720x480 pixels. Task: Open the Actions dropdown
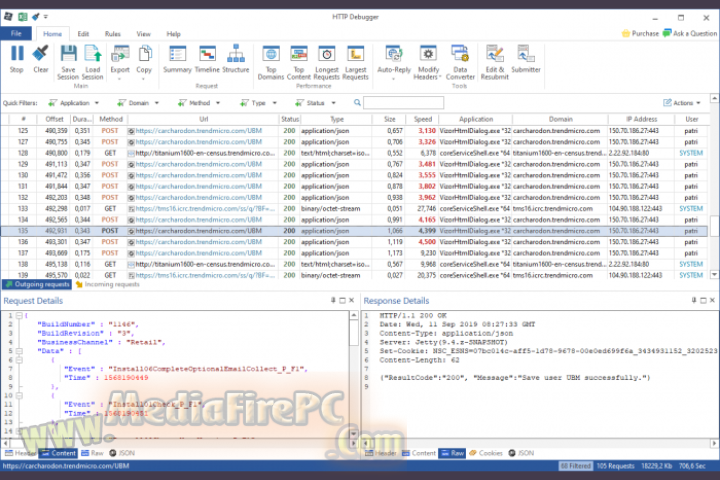(682, 103)
